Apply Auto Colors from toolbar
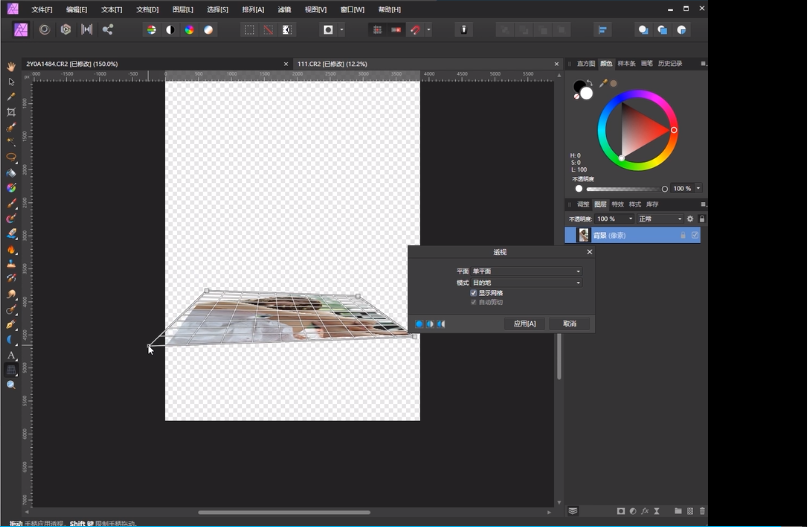 coord(189,30)
